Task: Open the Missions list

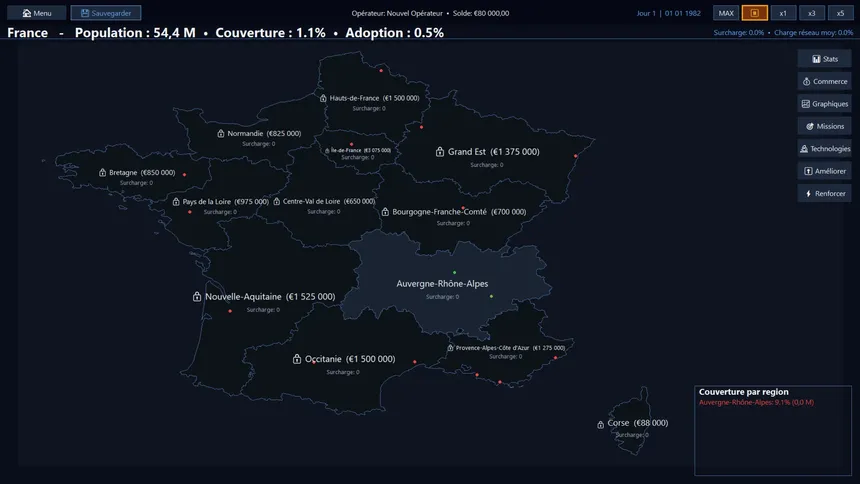Action: pyautogui.click(x=824, y=126)
